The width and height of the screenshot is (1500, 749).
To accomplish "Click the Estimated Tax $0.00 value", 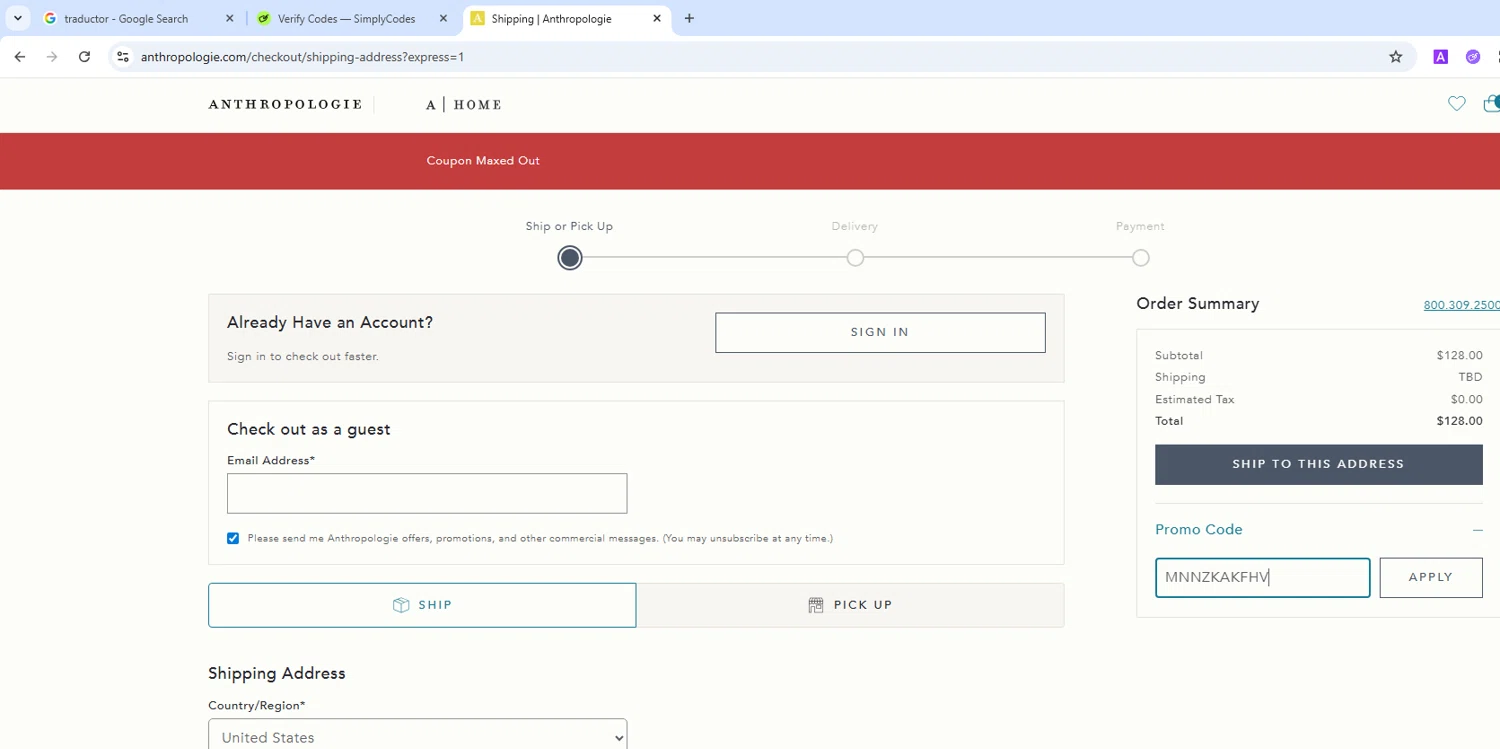I will 1466,399.
